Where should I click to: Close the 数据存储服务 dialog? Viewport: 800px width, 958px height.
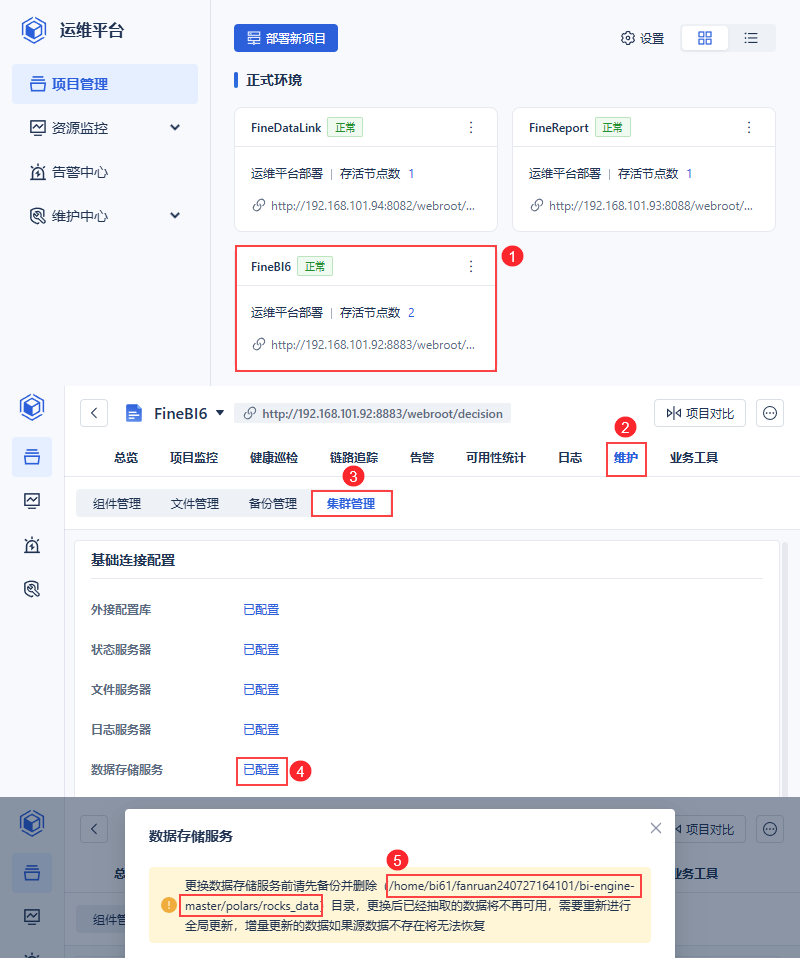[656, 828]
